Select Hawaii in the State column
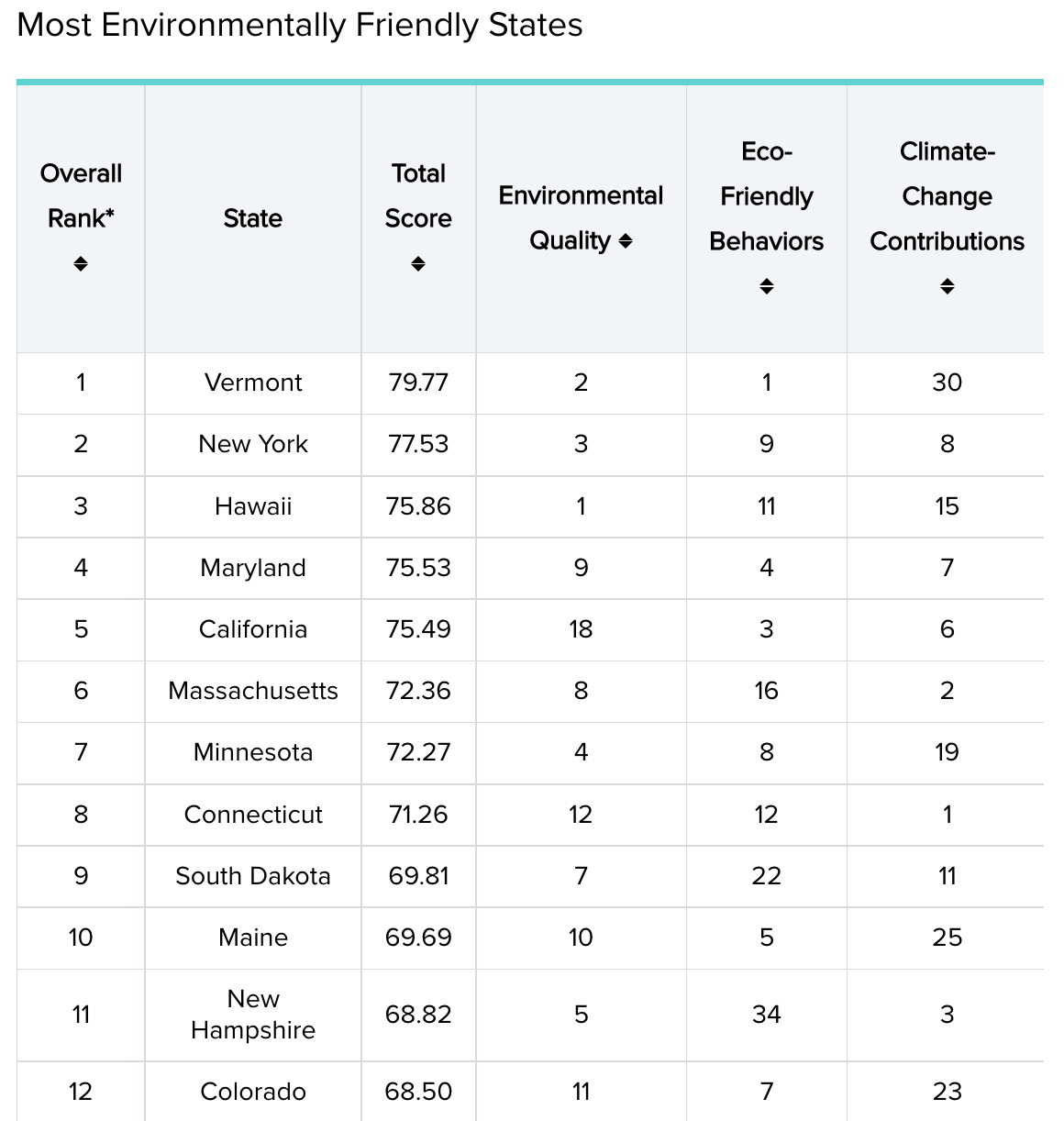The width and height of the screenshot is (1064, 1121). pyautogui.click(x=253, y=506)
